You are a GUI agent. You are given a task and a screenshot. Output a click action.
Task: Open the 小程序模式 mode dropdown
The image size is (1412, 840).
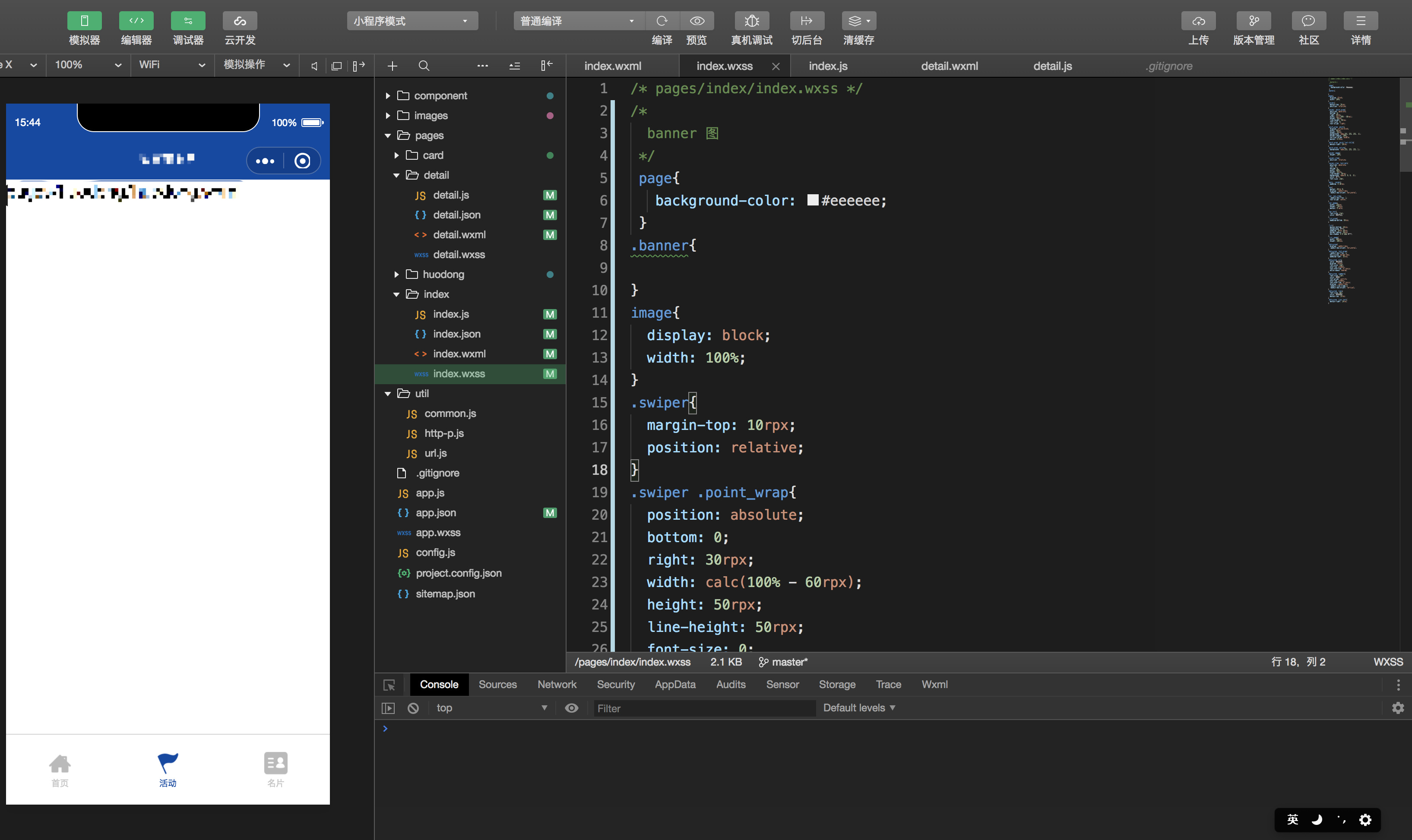412,21
